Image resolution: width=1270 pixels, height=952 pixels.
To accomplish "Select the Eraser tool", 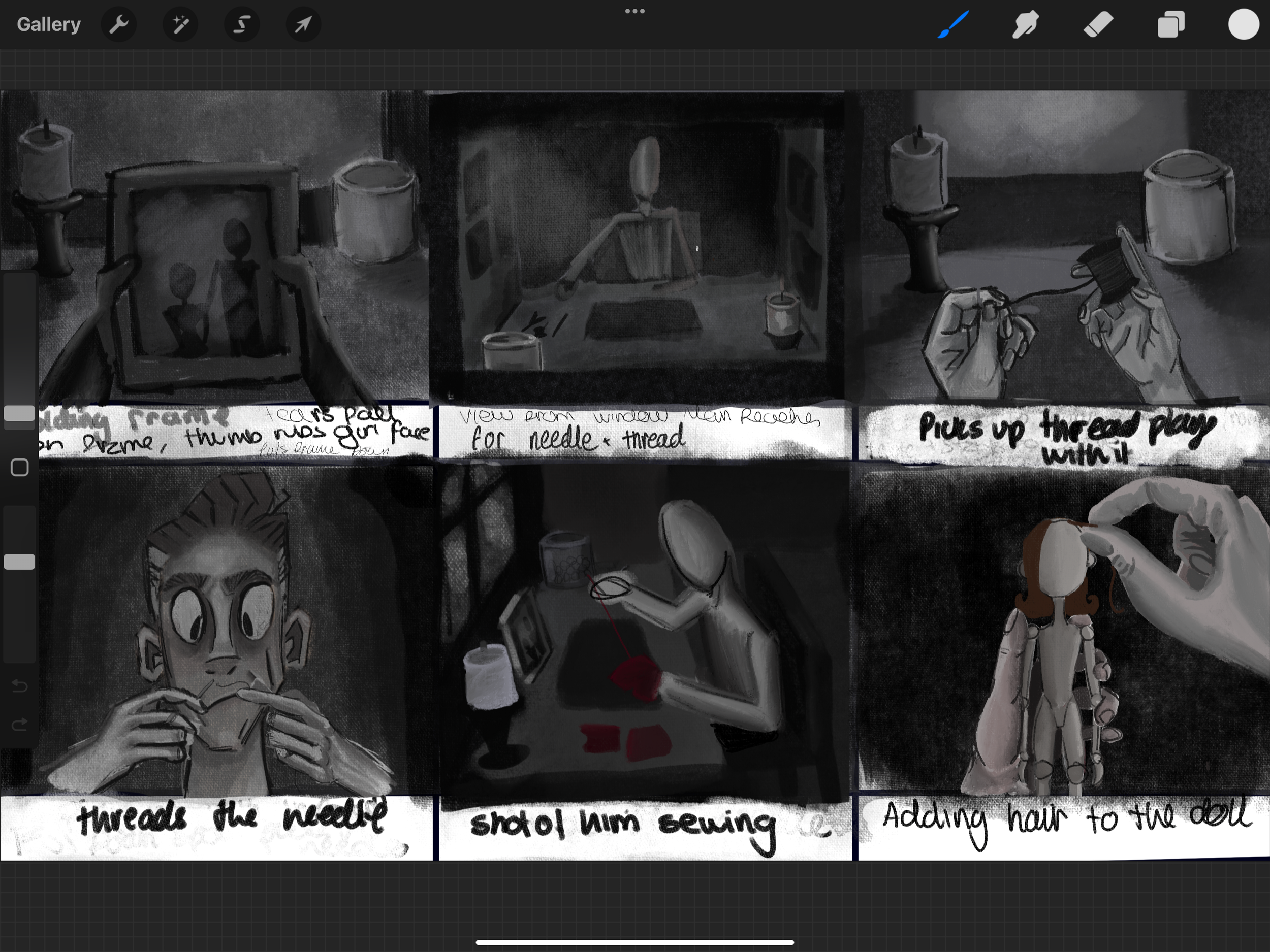I will [x=1098, y=25].
